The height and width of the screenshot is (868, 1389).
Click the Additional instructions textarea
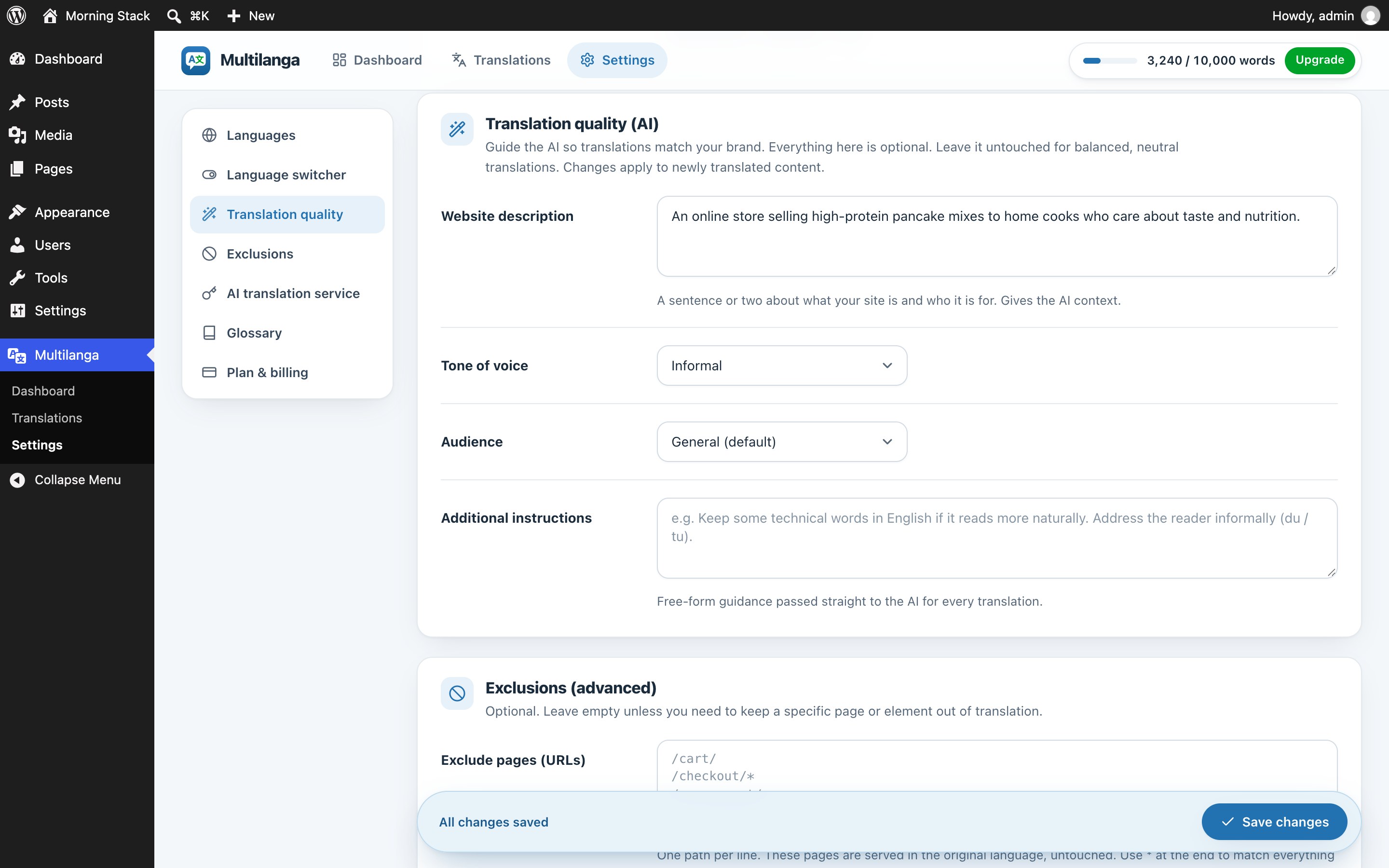997,538
